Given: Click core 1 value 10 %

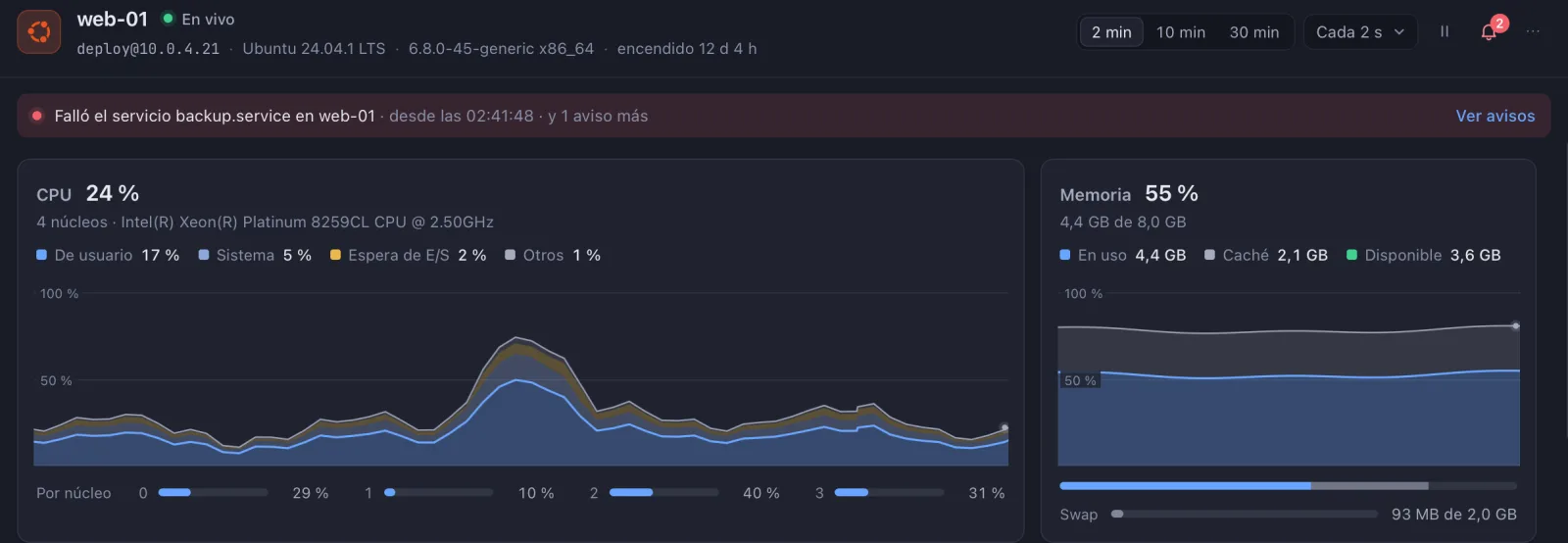Looking at the screenshot, I should (536, 493).
